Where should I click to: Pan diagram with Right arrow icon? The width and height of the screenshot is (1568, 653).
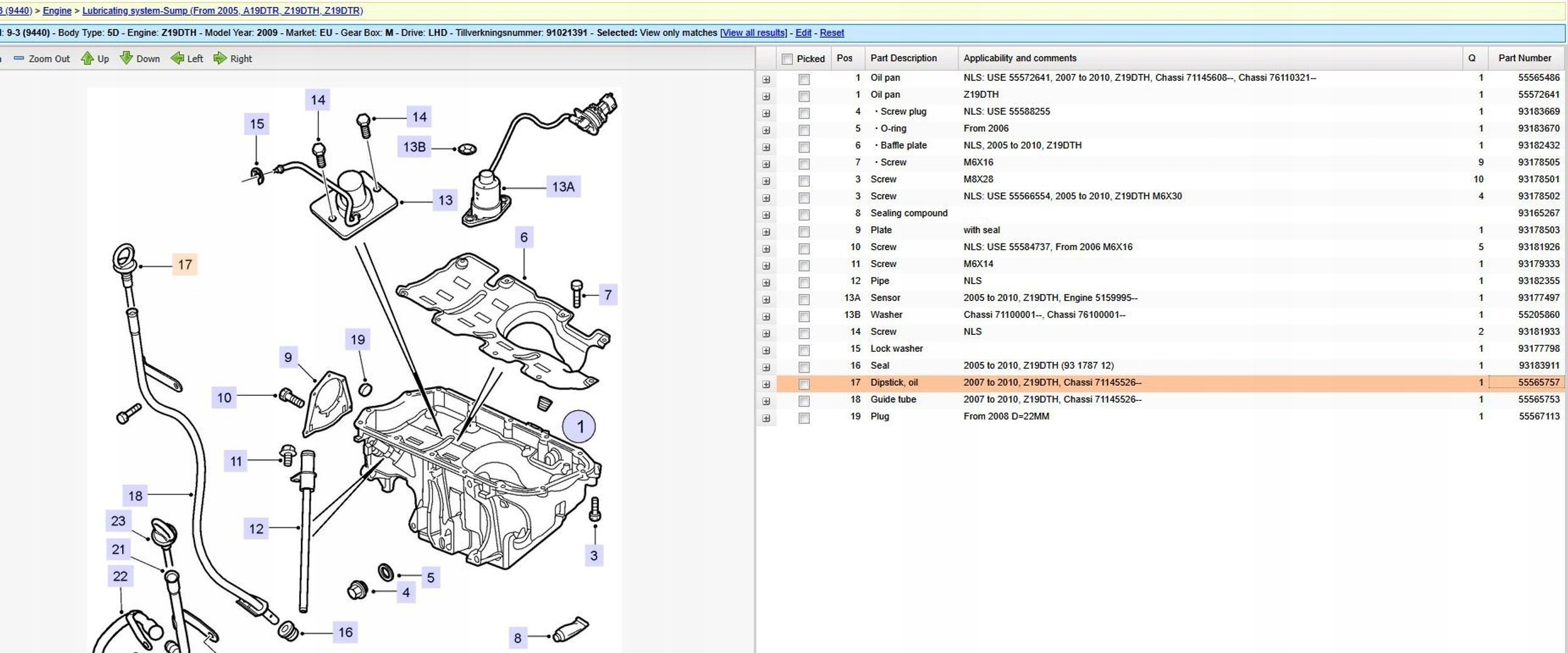(220, 58)
